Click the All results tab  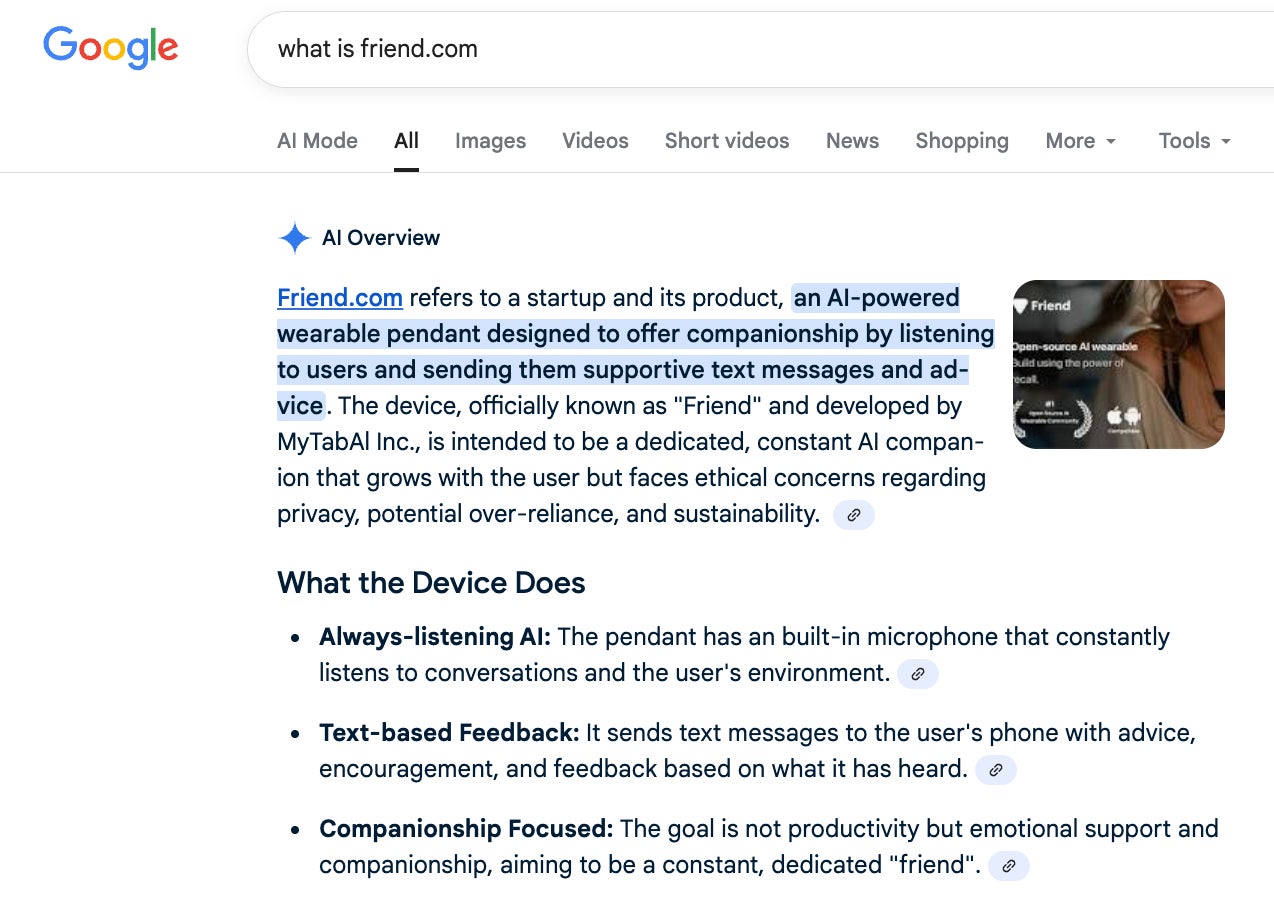pyautogui.click(x=406, y=141)
